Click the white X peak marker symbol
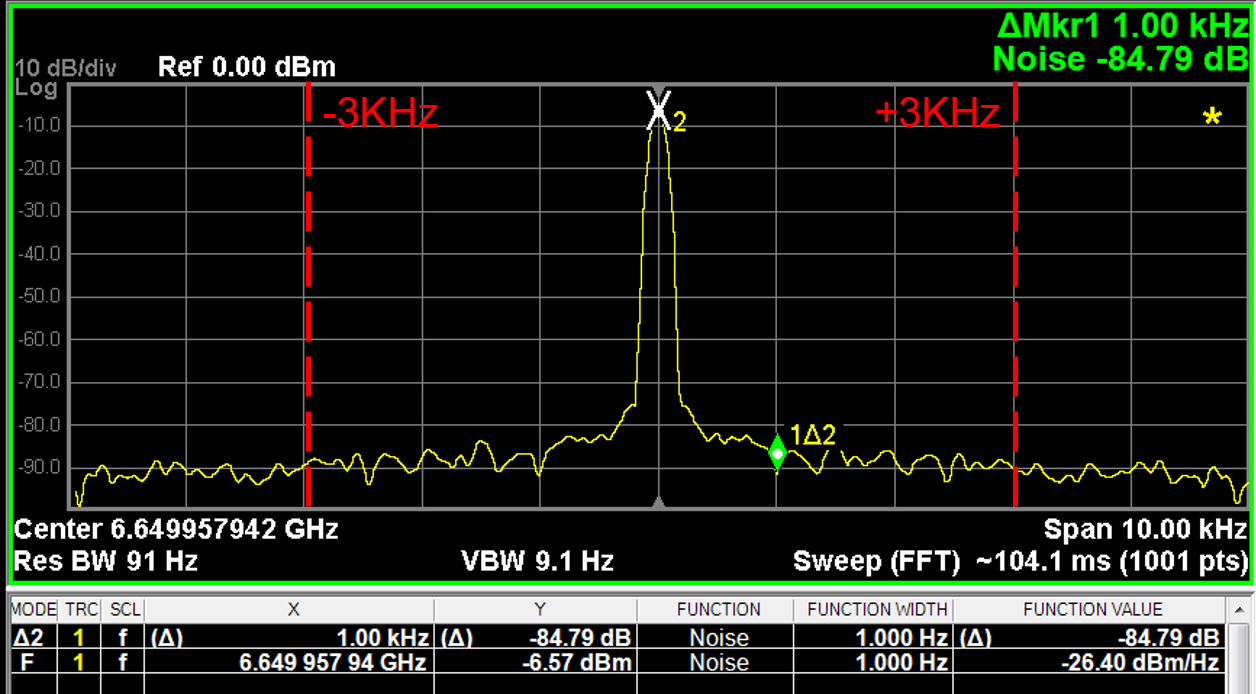Screen dimensions: 1256x694 [657, 110]
